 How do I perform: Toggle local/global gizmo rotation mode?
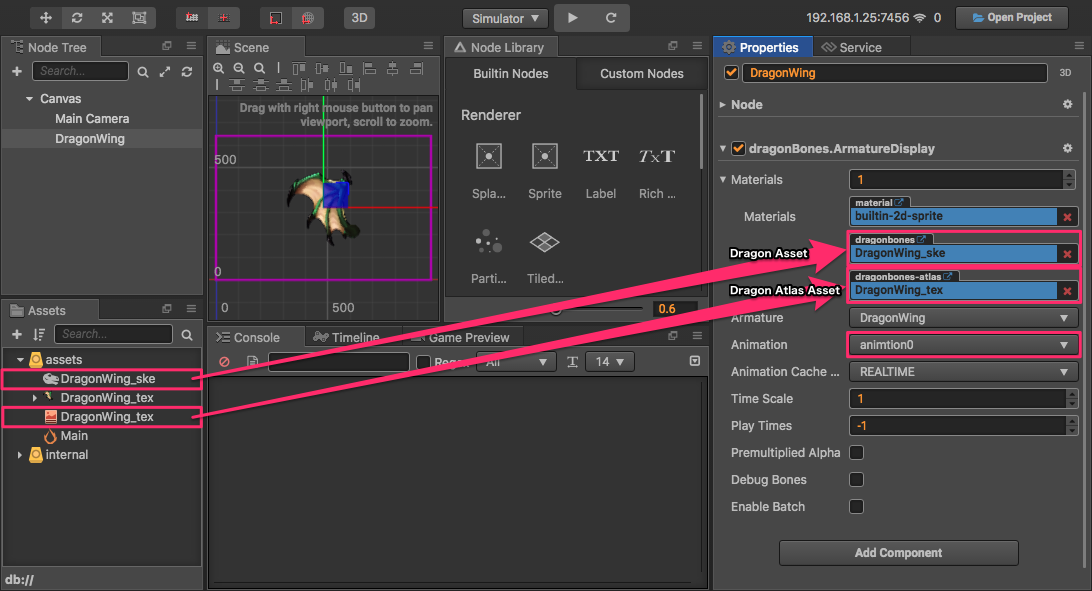tap(224, 17)
